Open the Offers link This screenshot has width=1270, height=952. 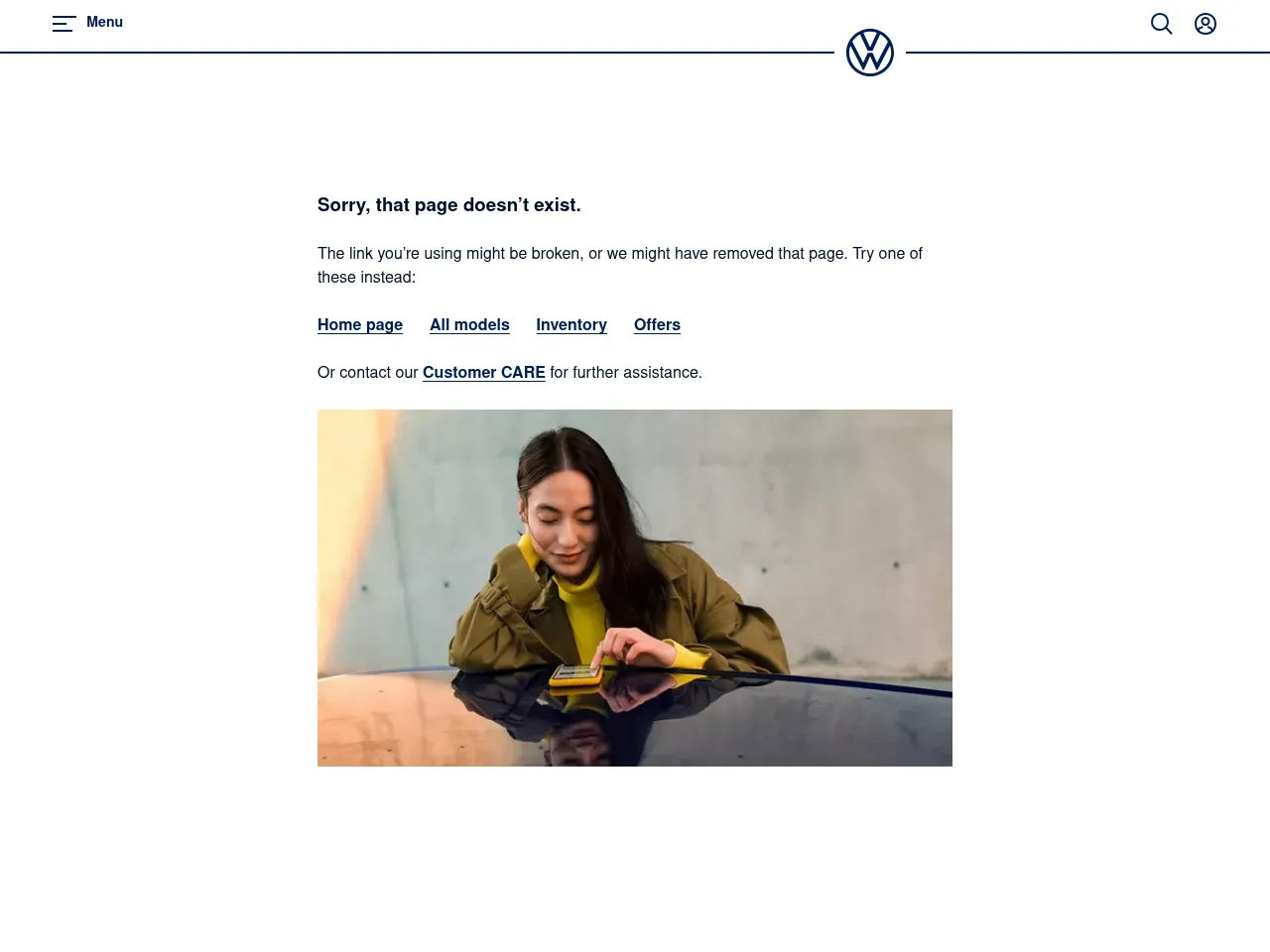pyautogui.click(x=657, y=324)
